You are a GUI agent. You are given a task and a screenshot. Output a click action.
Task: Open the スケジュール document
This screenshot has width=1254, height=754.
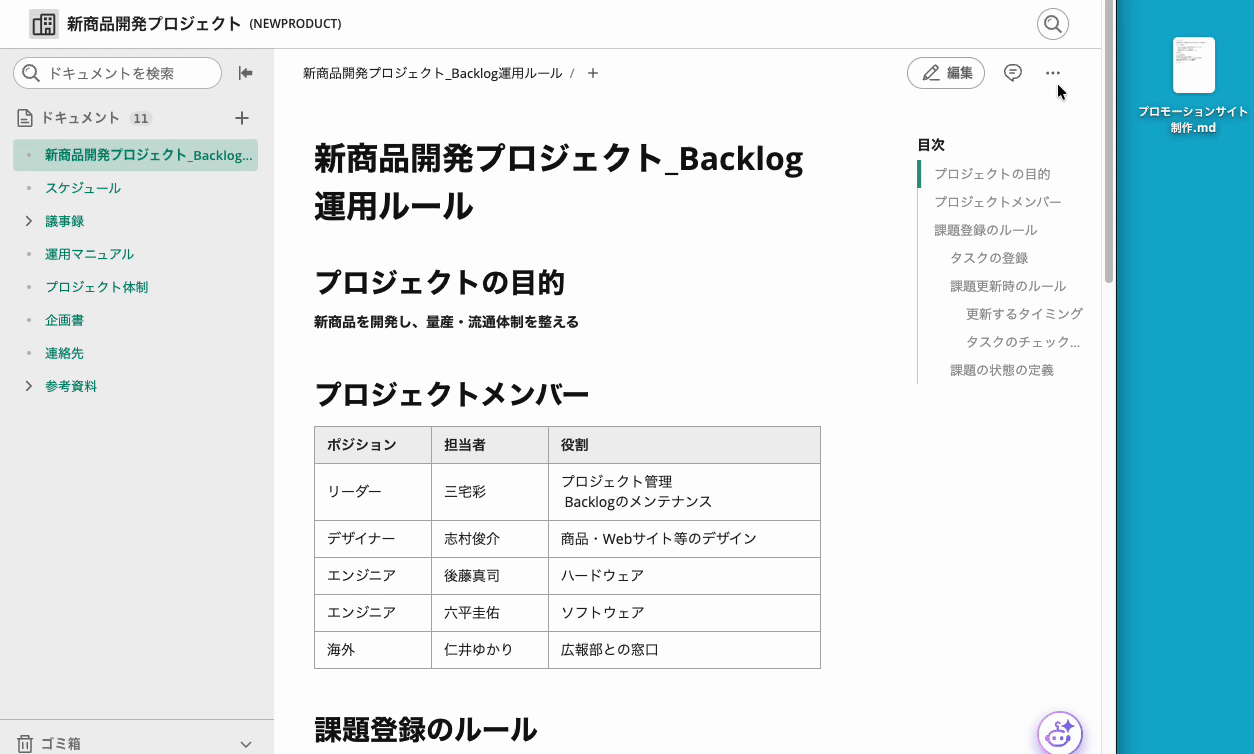pyautogui.click(x=82, y=187)
